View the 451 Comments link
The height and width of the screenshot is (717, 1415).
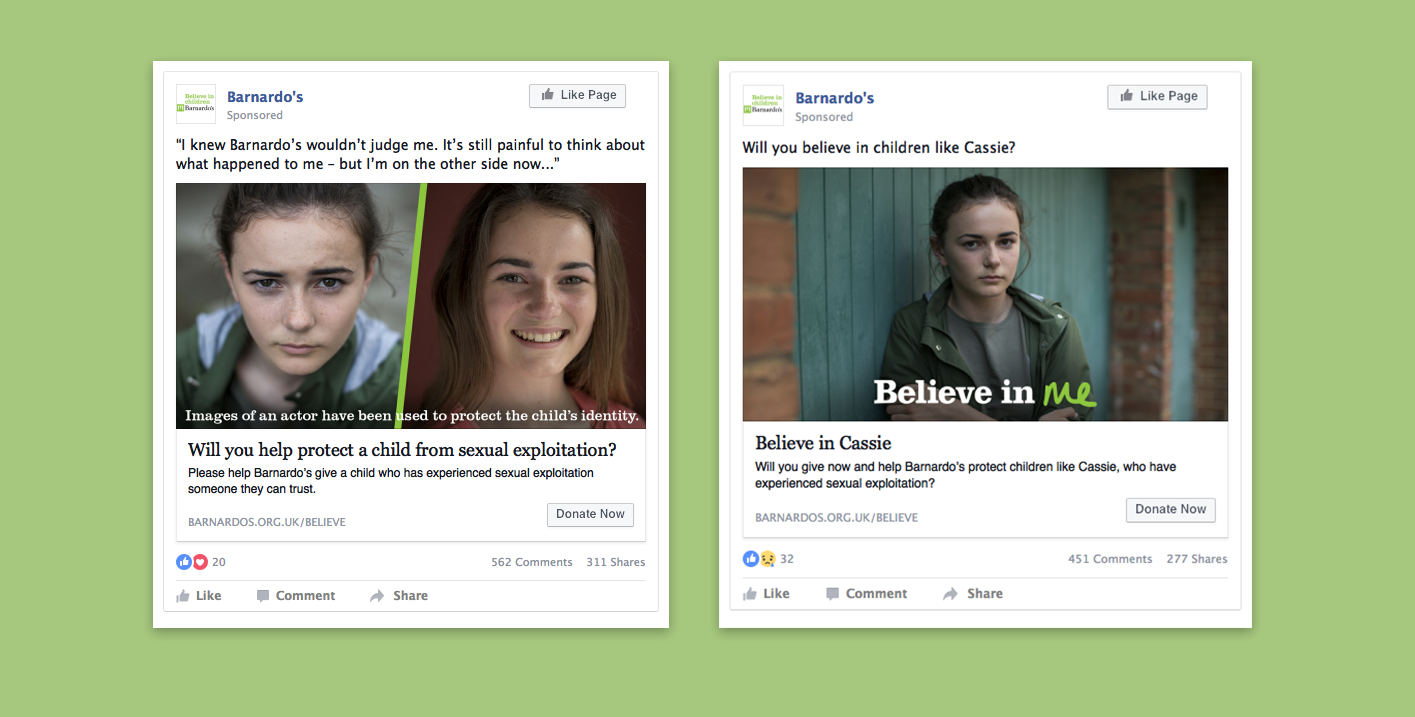point(1110,559)
